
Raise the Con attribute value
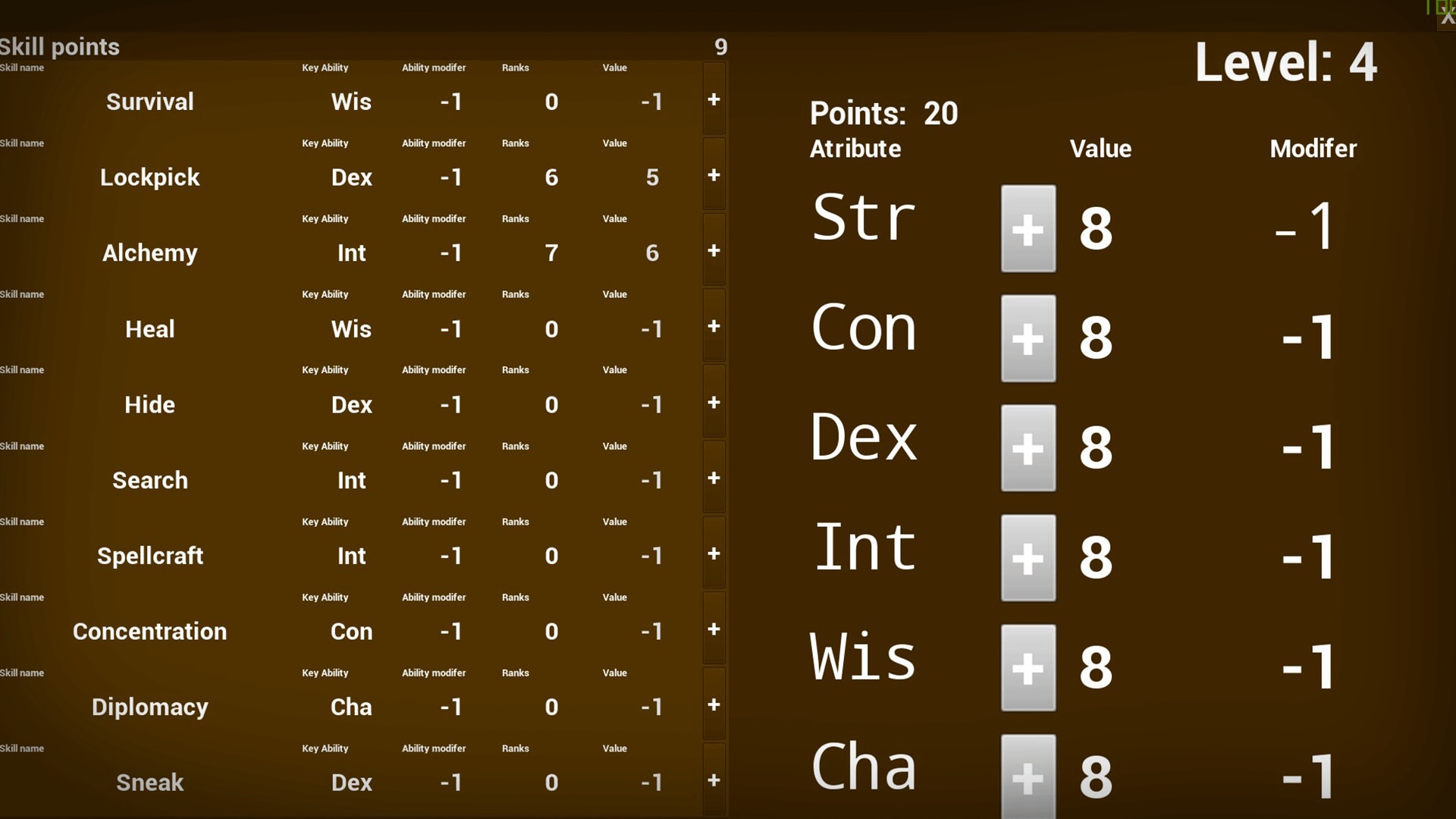tap(1028, 338)
